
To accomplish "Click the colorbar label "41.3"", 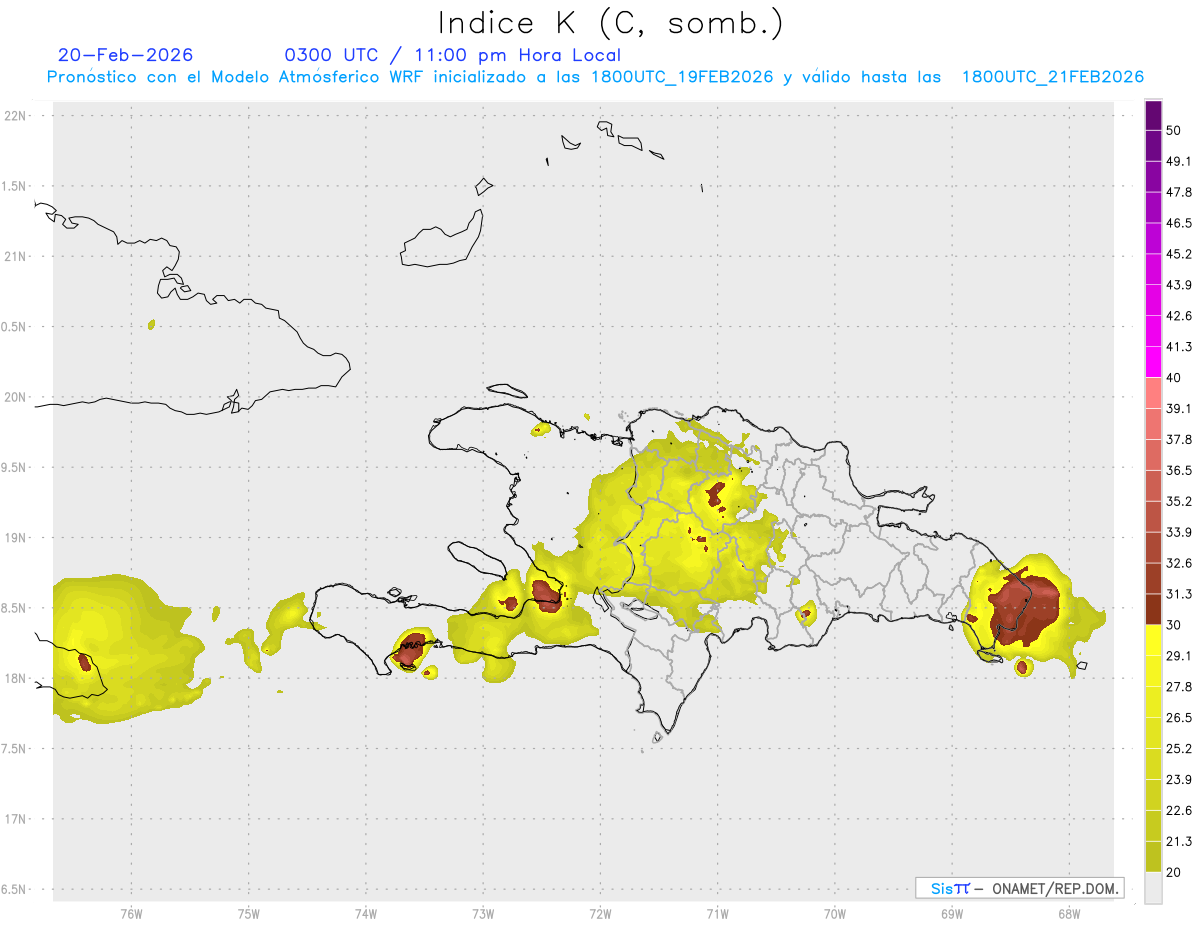I will coord(1178,347).
